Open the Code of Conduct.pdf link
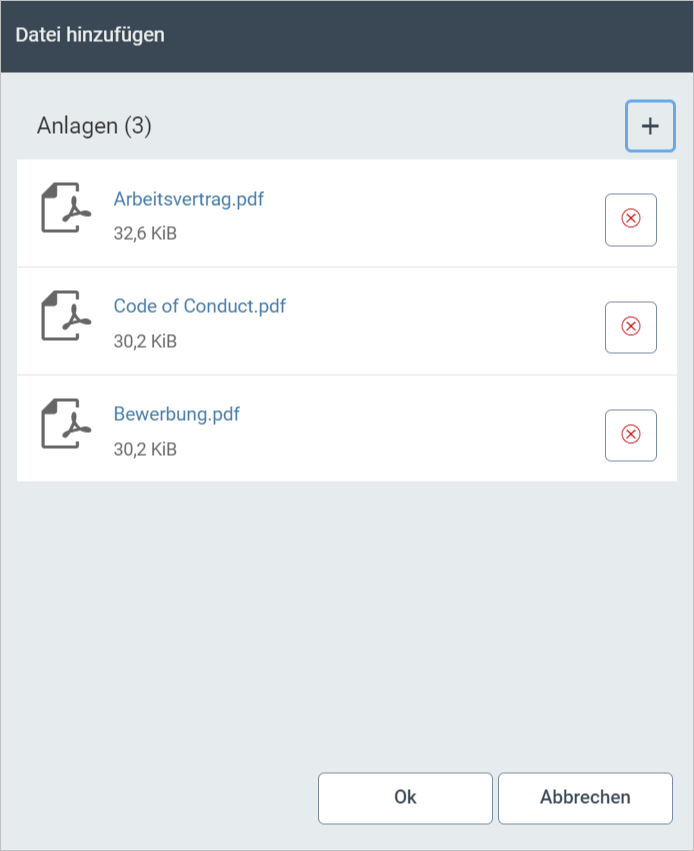Viewport: 694px width, 851px height. point(200,306)
